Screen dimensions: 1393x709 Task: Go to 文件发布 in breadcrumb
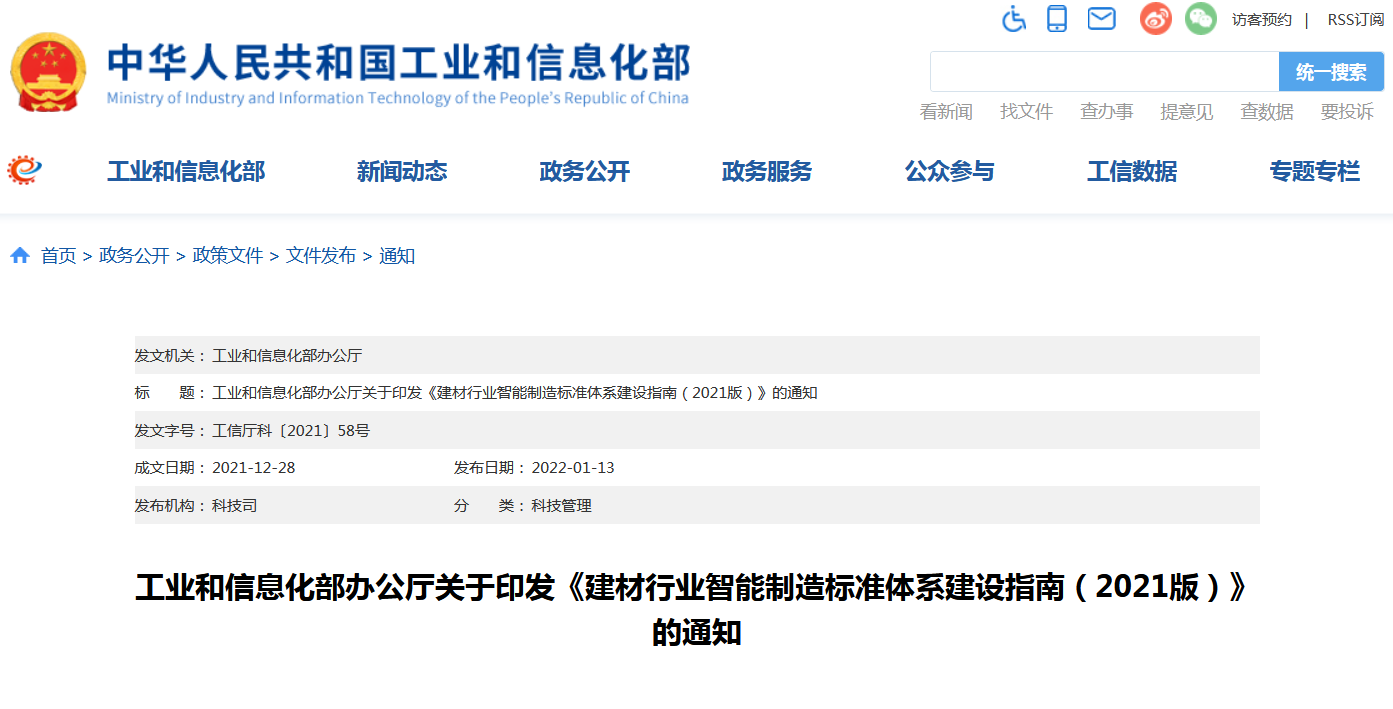tap(321, 256)
